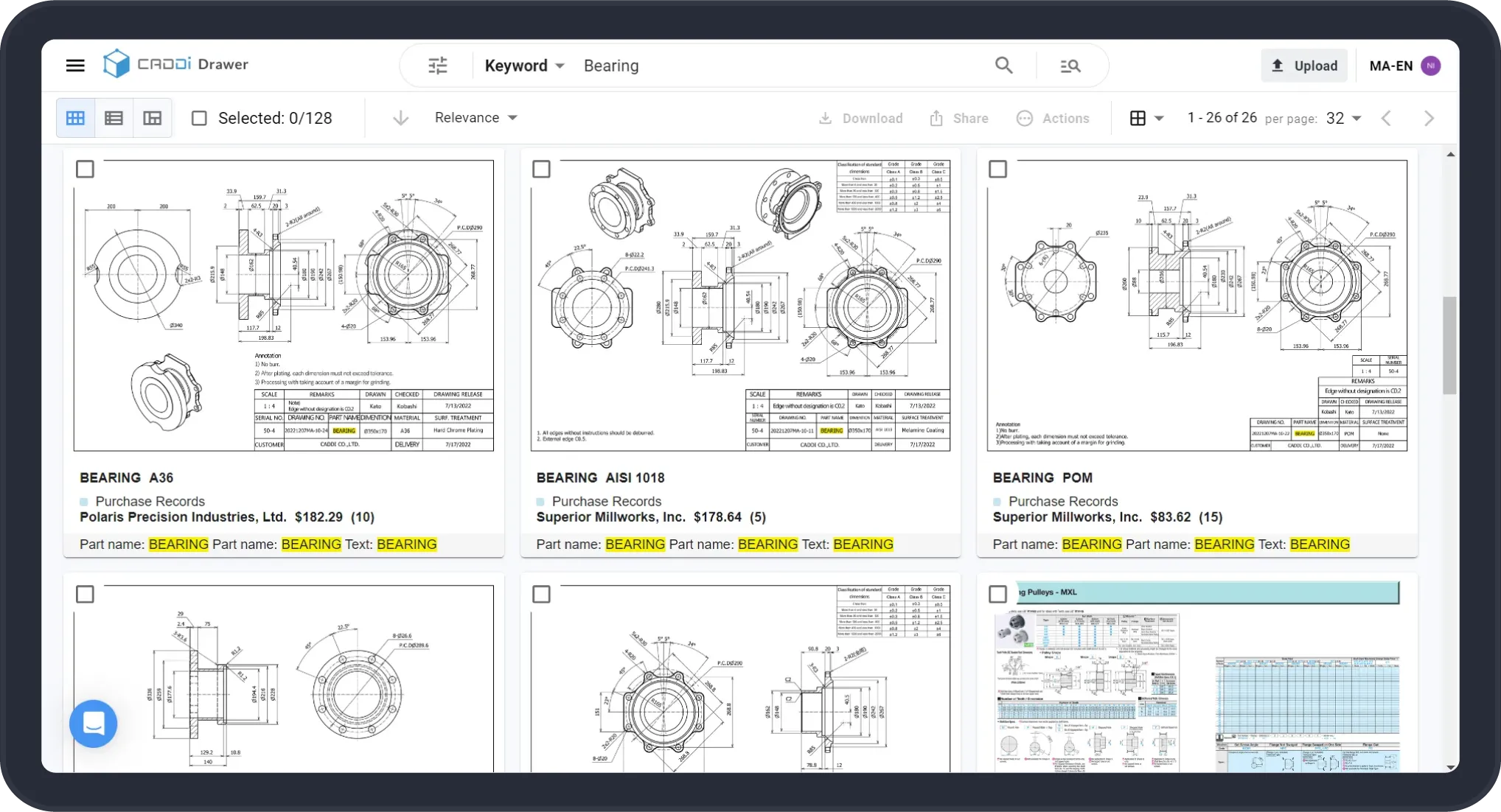Open the advanced search list icon
Screen dimensions: 1501x812
coord(1070,66)
